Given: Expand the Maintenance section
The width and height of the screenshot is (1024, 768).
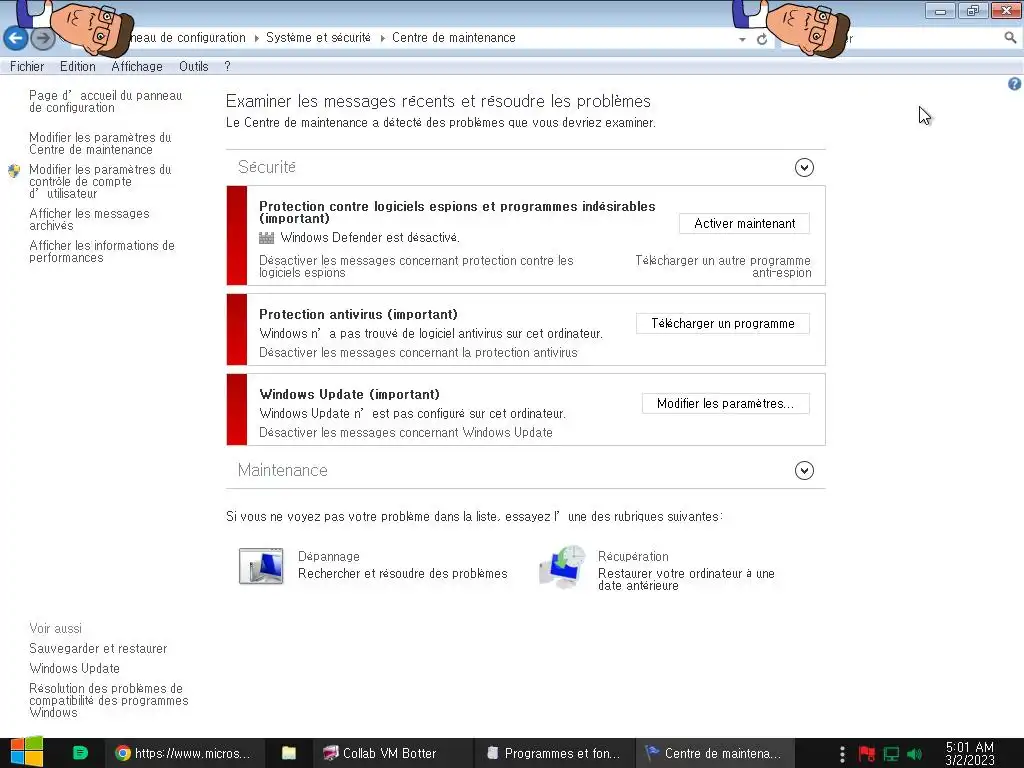Looking at the screenshot, I should pos(804,471).
